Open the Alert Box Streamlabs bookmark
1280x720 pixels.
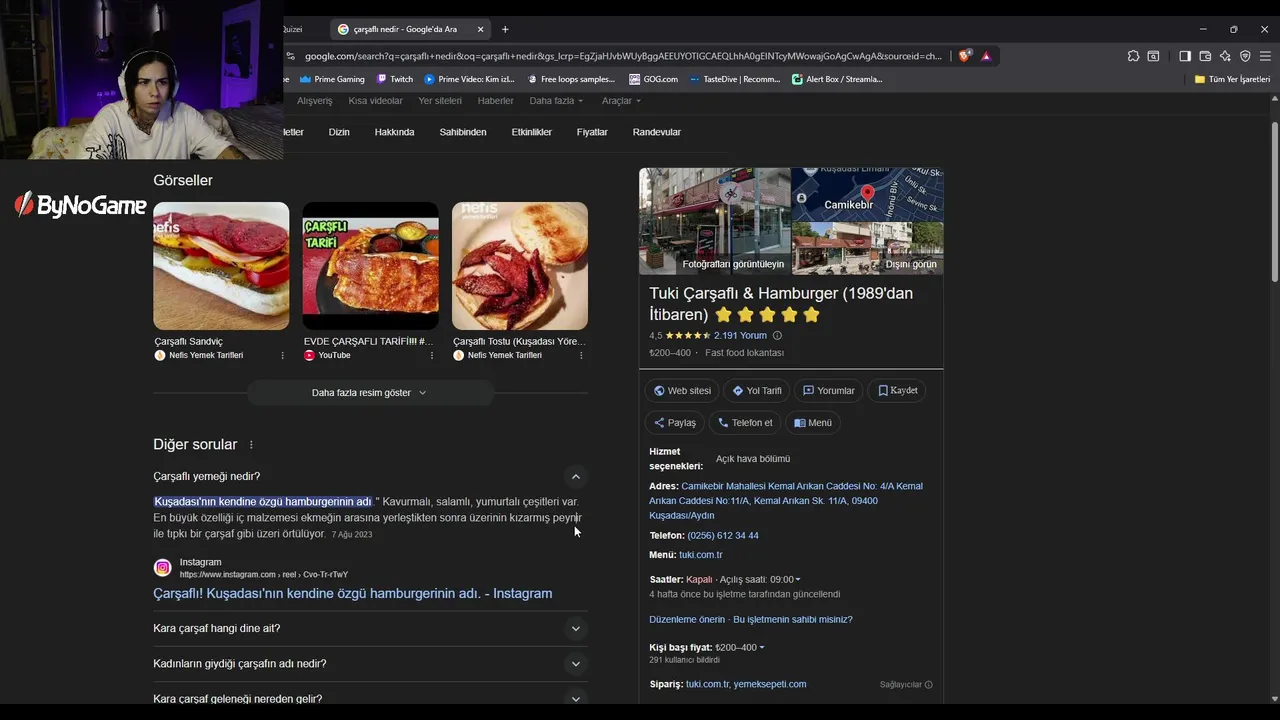click(x=838, y=79)
